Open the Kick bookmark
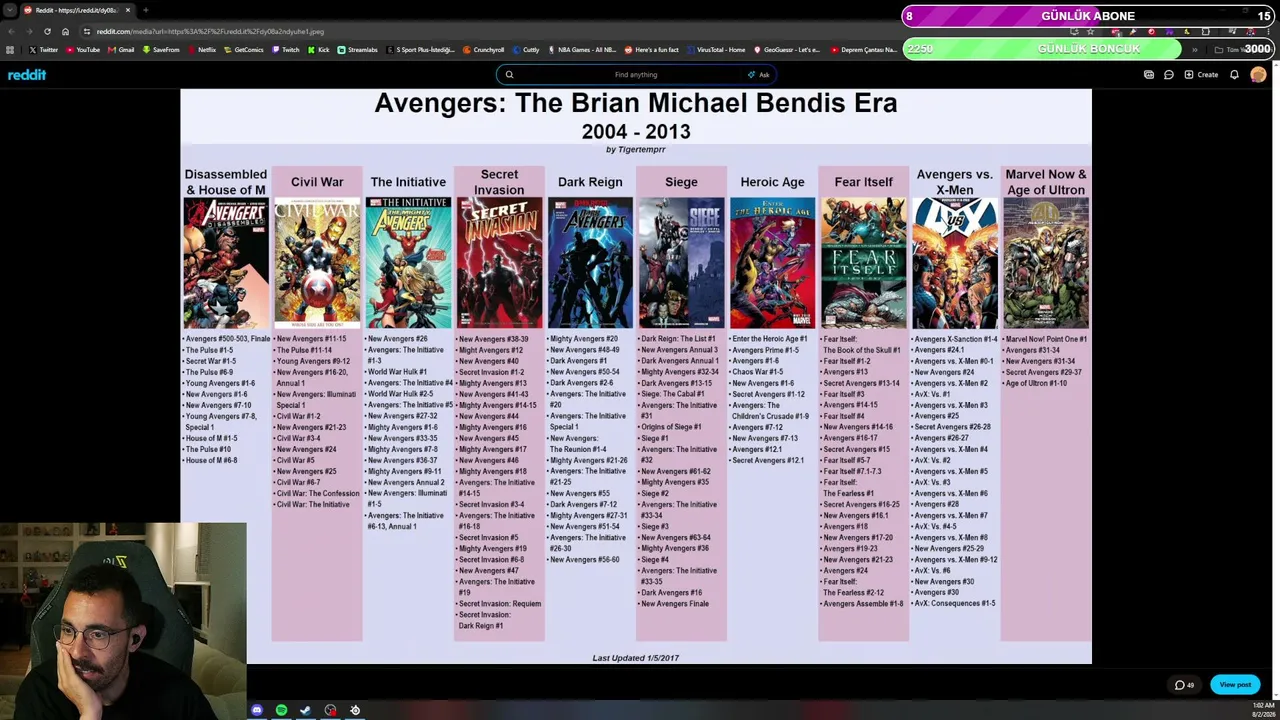Viewport: 1280px width, 720px height. point(319,50)
